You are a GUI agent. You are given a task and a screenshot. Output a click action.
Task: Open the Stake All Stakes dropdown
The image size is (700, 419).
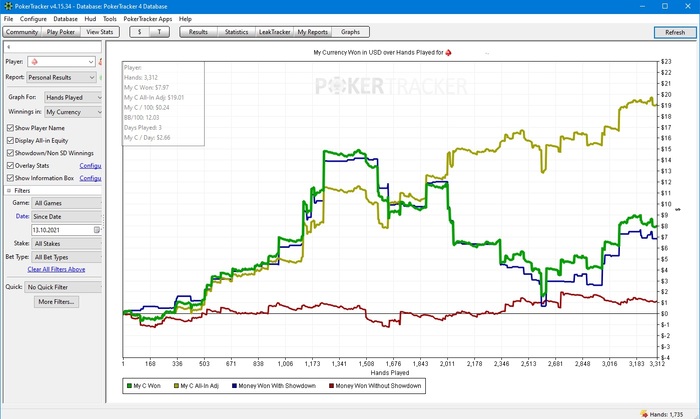67,244
